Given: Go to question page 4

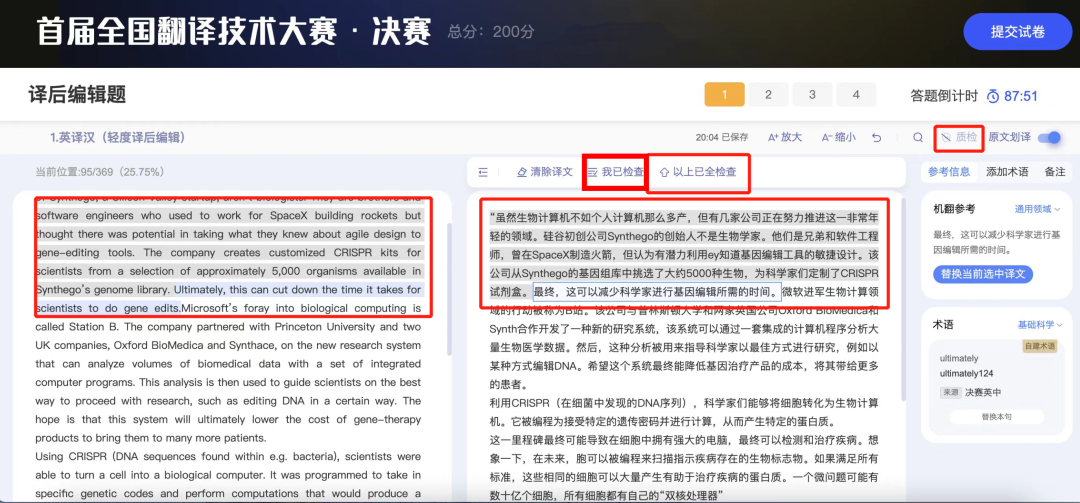Looking at the screenshot, I should (856, 95).
